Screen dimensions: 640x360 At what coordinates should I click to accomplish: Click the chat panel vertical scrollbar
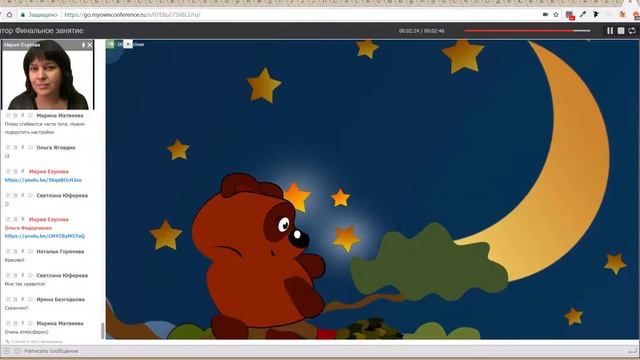(x=102, y=330)
